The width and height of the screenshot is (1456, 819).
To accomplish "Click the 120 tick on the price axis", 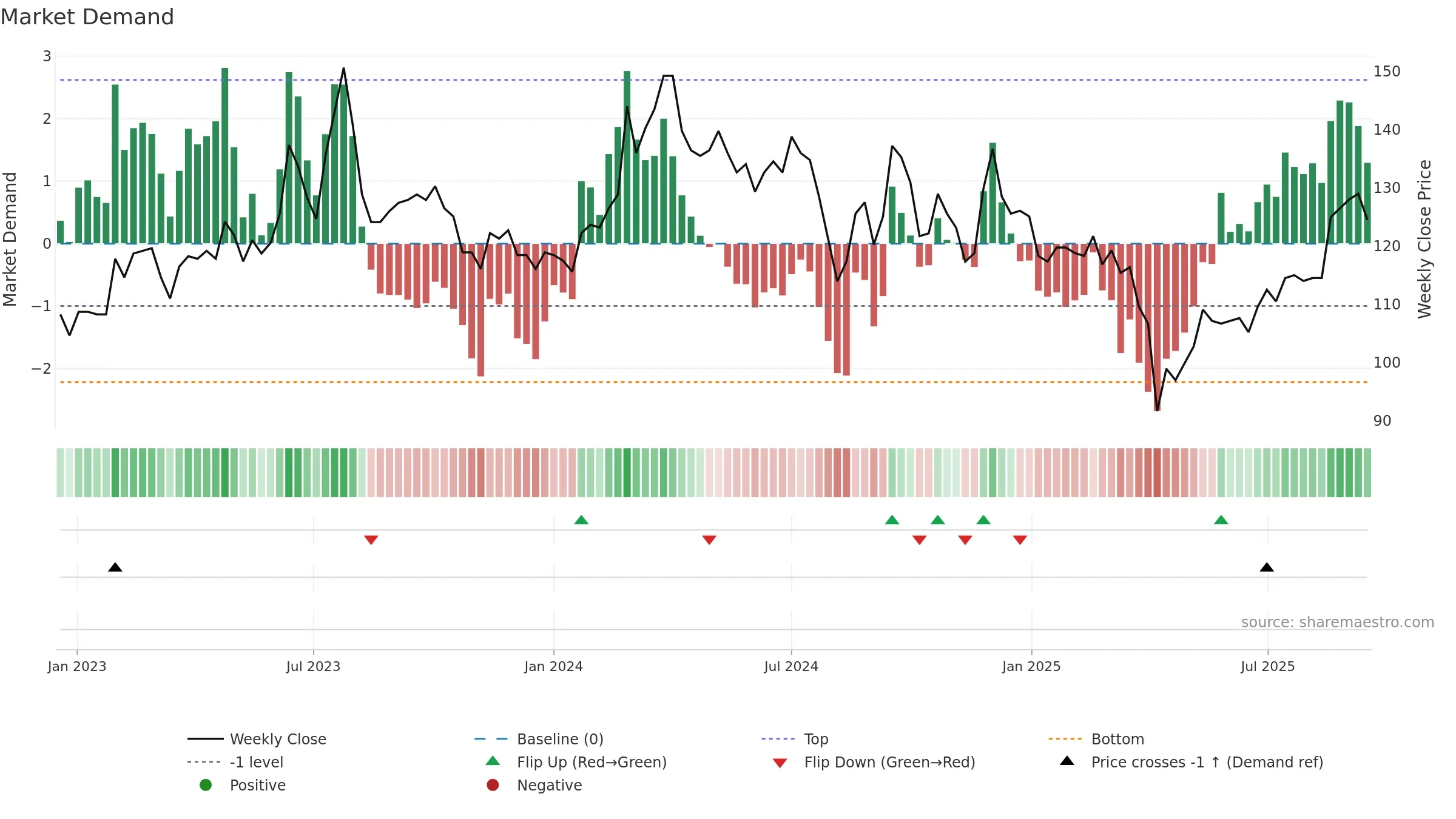I will click(x=1387, y=246).
